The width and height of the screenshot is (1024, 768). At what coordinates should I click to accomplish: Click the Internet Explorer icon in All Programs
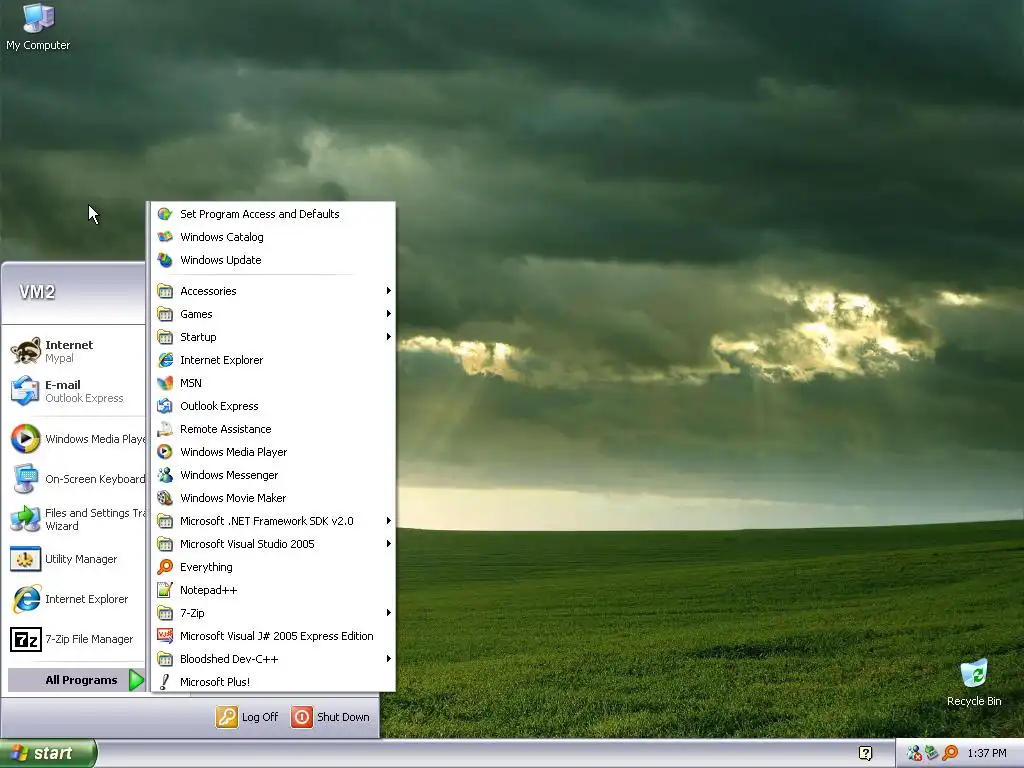(165, 360)
